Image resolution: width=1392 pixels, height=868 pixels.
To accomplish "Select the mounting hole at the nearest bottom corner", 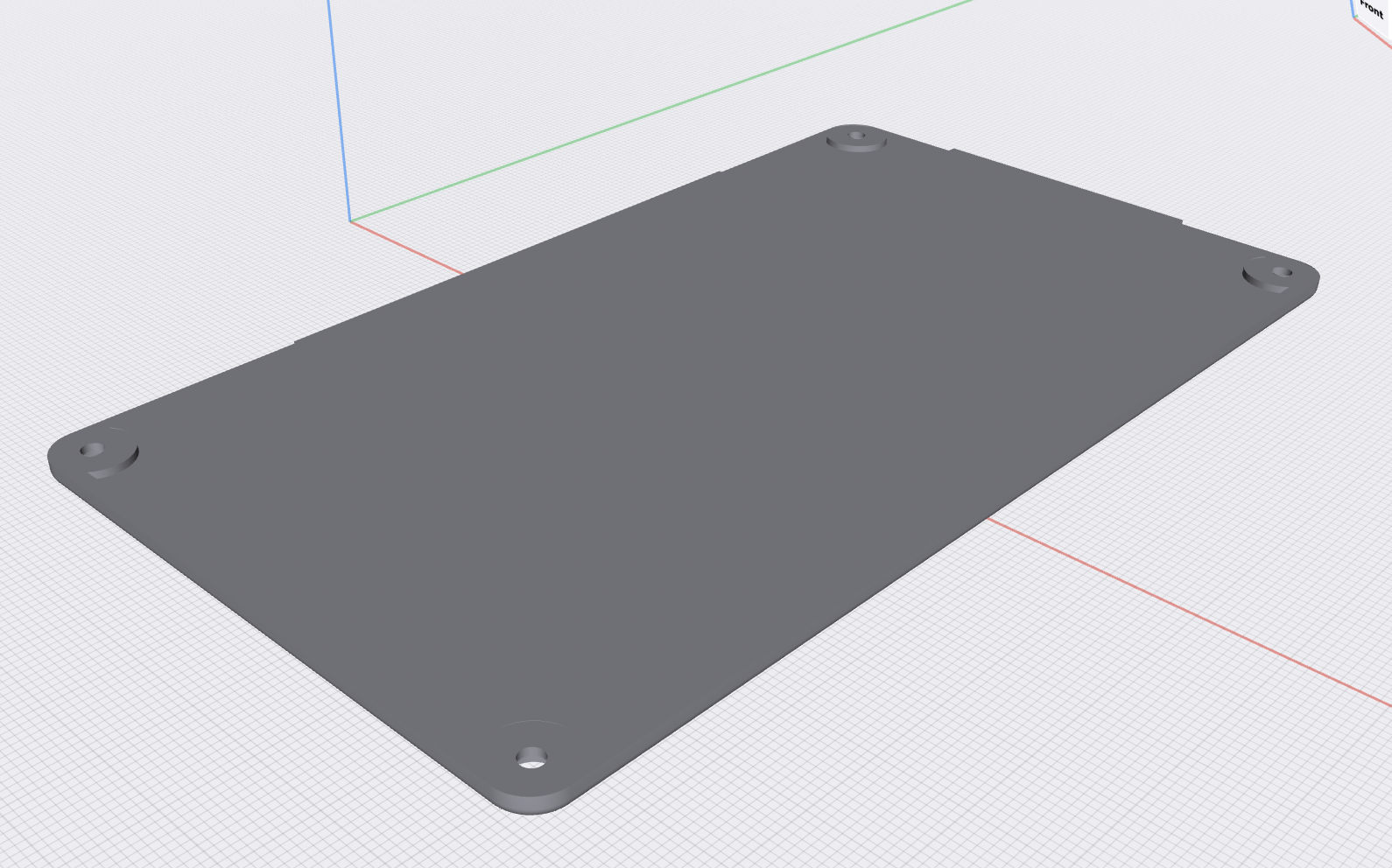I will [x=531, y=758].
